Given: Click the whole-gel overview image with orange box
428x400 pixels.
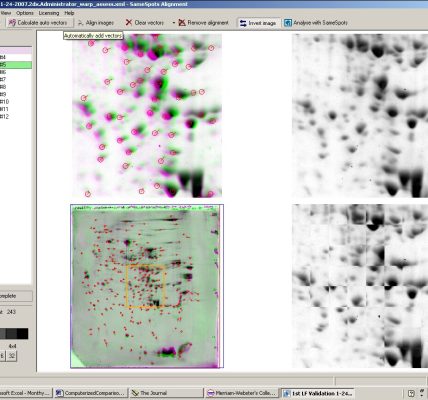Looking at the screenshot, I should 147,286.
